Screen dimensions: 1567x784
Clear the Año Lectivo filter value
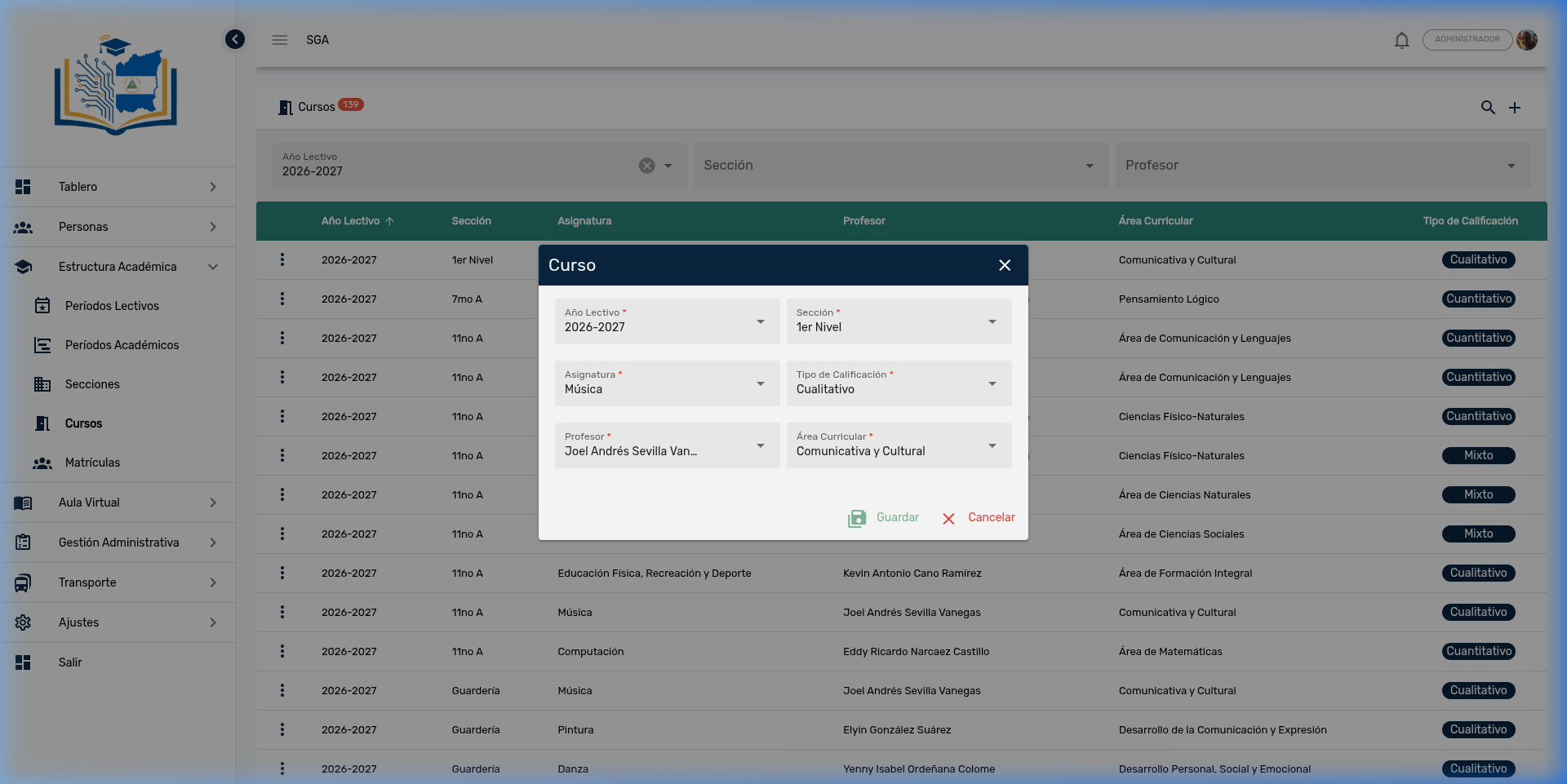click(646, 166)
